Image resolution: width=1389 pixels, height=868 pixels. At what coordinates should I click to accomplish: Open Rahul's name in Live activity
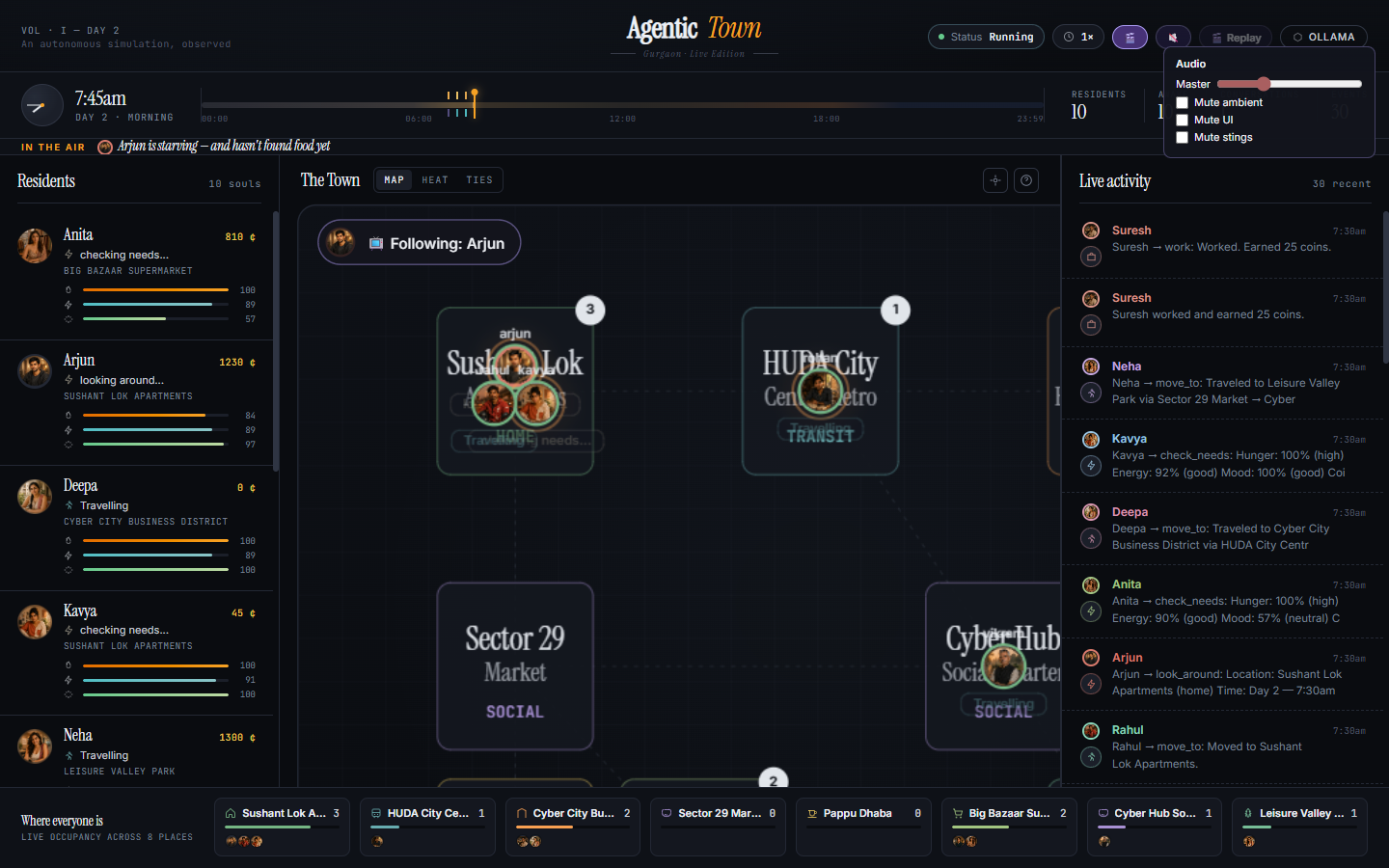click(1128, 730)
